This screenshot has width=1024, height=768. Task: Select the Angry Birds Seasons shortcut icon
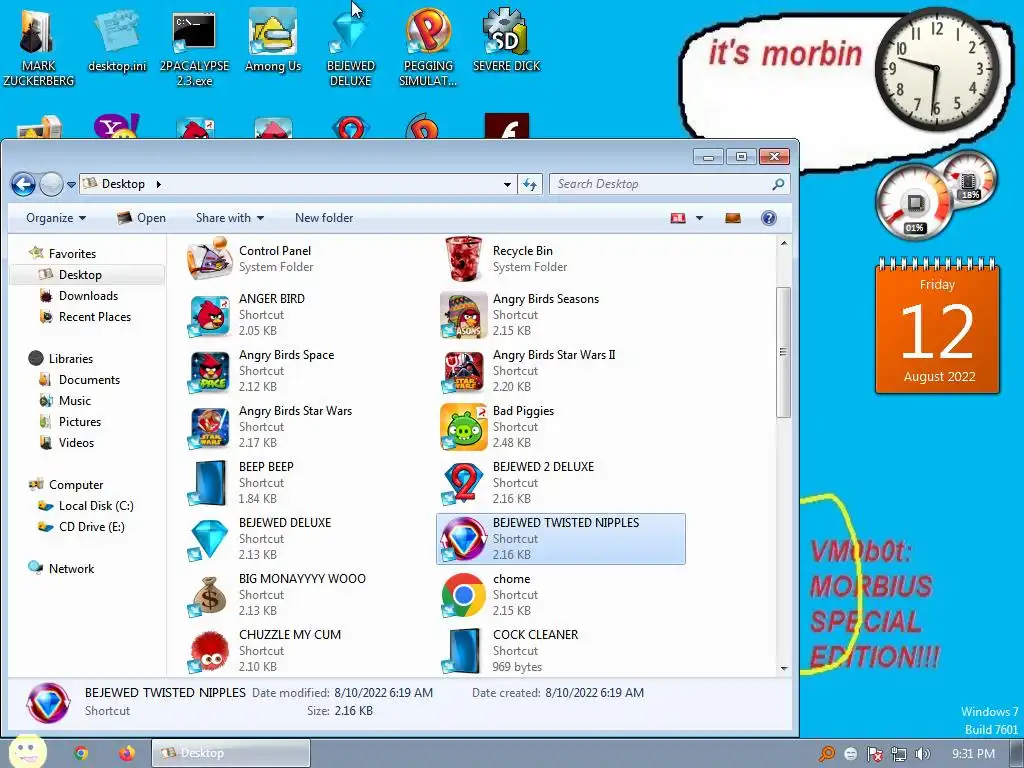pyautogui.click(x=464, y=316)
